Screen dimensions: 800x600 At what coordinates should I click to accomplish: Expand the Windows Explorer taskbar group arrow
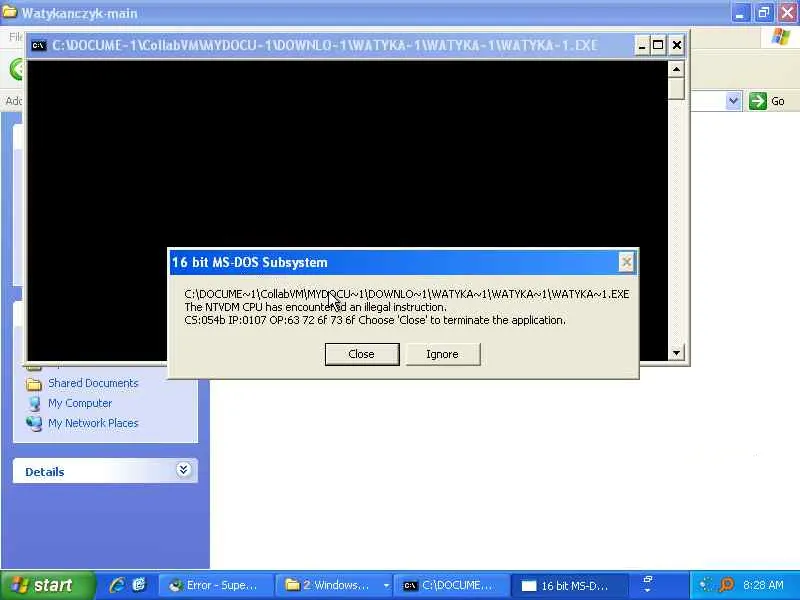point(386,586)
